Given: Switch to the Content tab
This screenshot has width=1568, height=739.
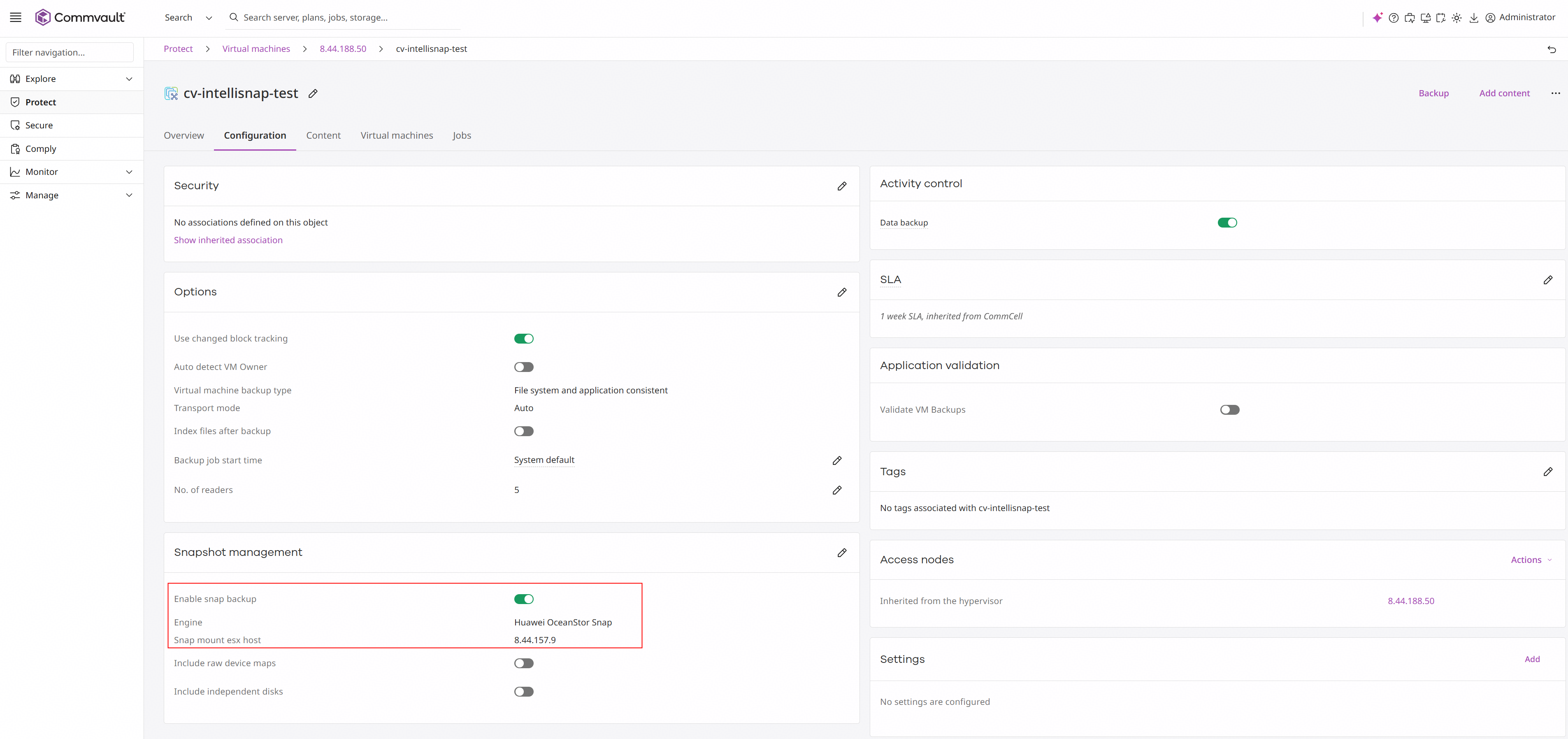Looking at the screenshot, I should coord(323,135).
